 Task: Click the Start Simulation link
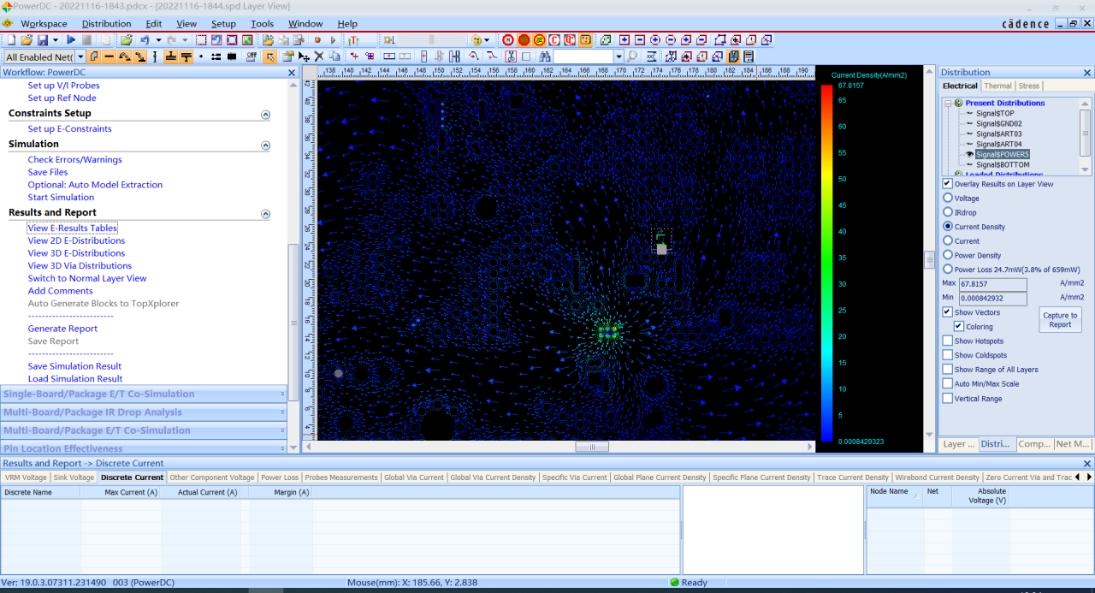61,197
